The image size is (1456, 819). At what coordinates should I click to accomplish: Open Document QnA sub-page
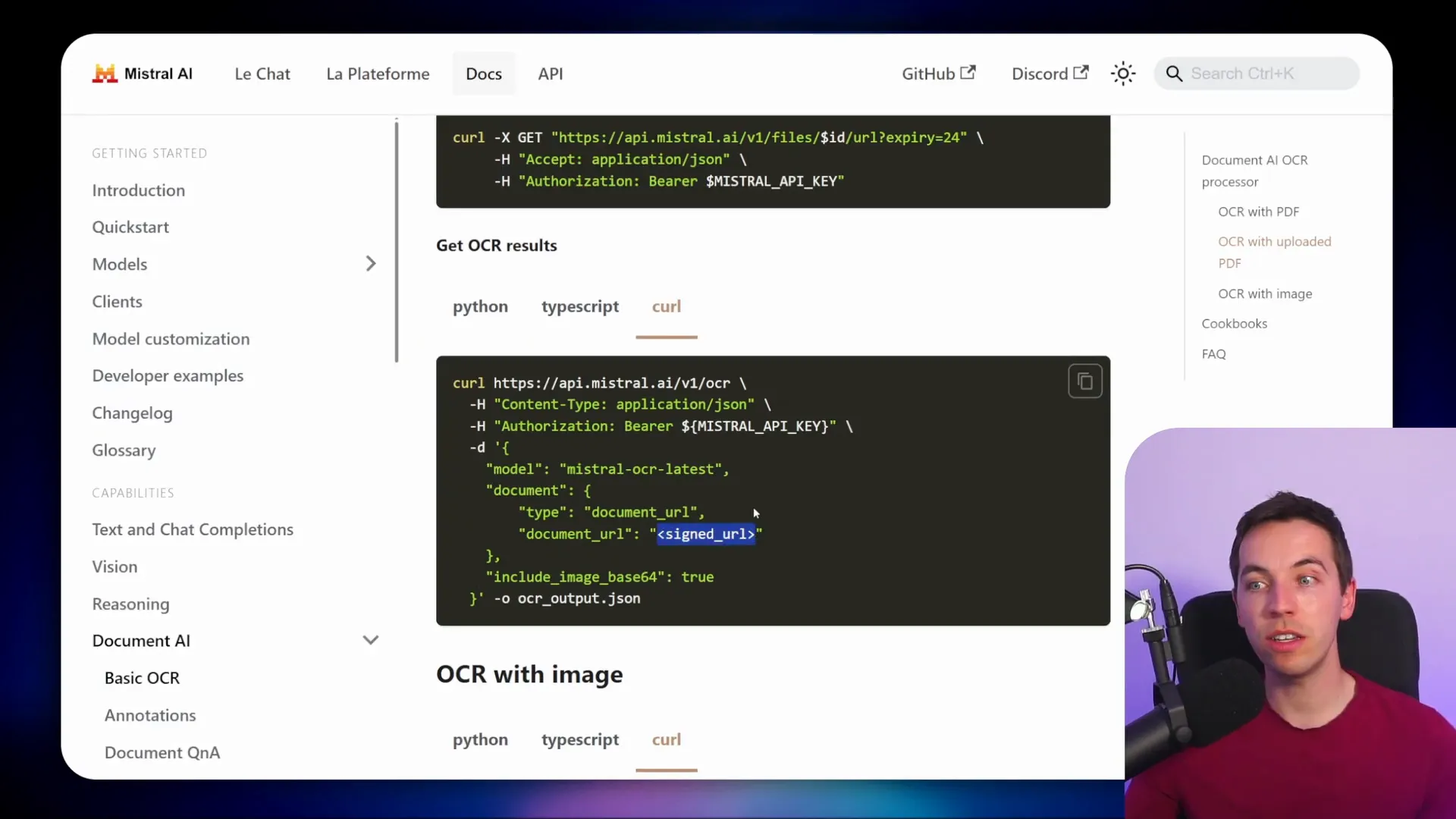162,752
